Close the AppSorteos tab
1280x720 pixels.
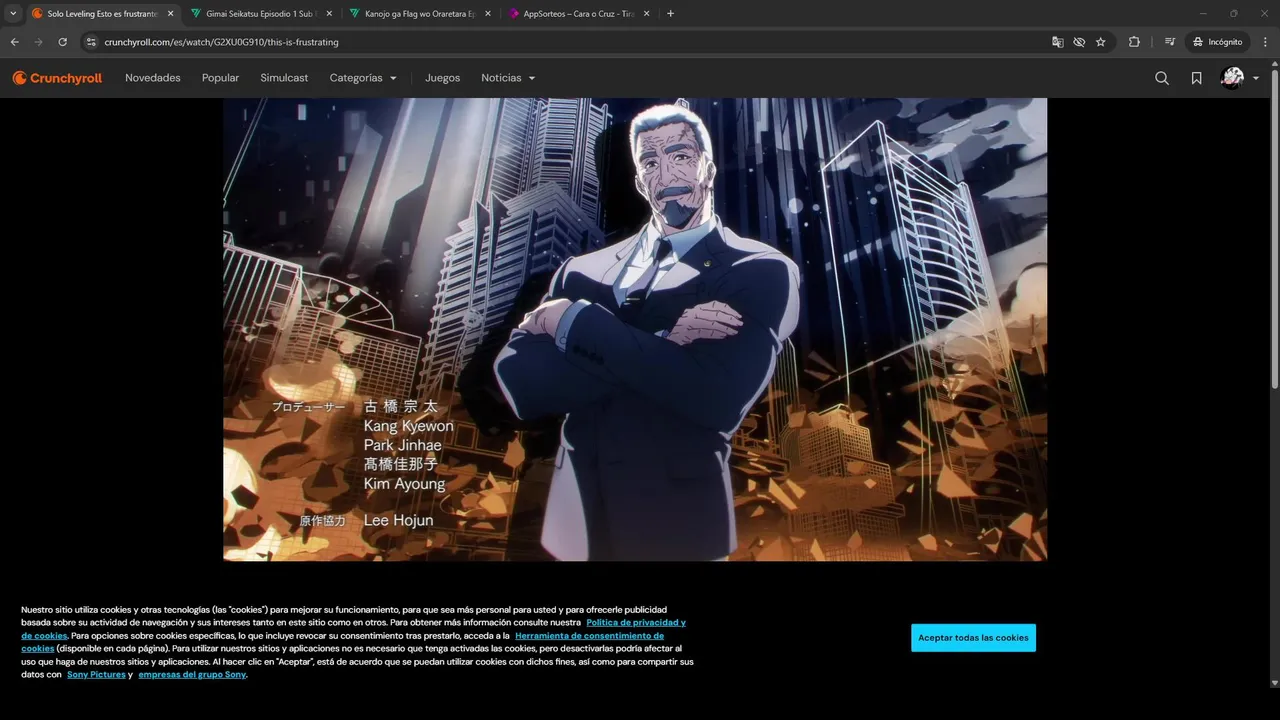tap(647, 14)
